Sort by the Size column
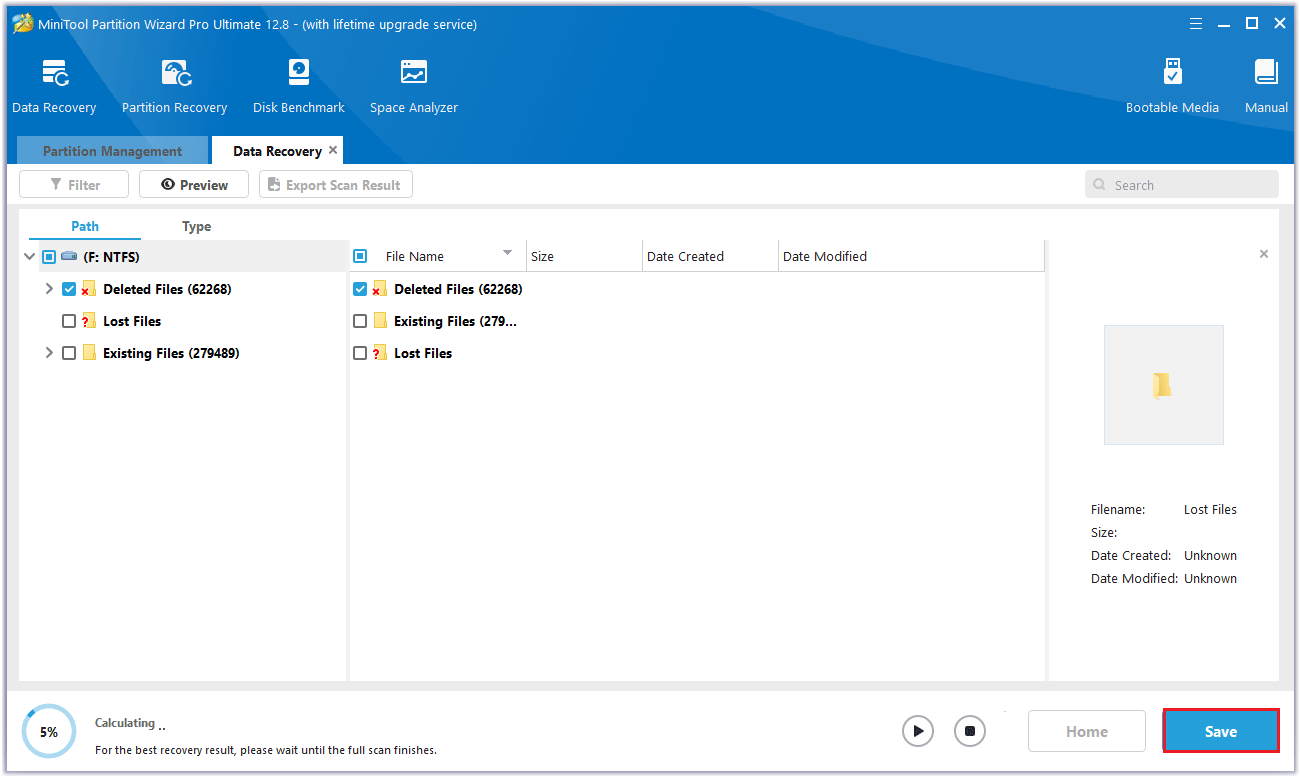This screenshot has height=777, width=1300. pos(584,256)
